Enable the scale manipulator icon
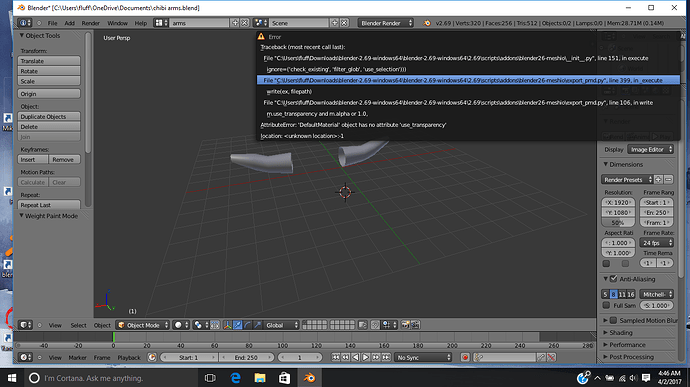 pos(257,325)
